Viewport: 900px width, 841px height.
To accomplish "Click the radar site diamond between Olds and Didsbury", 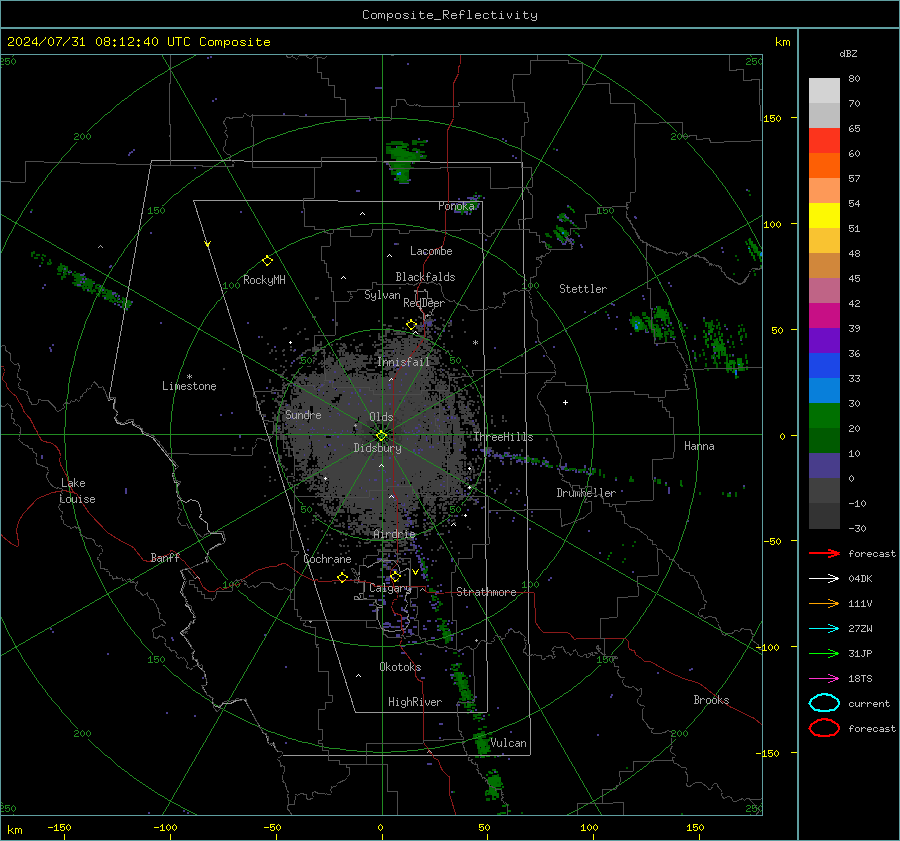I will 381,436.
